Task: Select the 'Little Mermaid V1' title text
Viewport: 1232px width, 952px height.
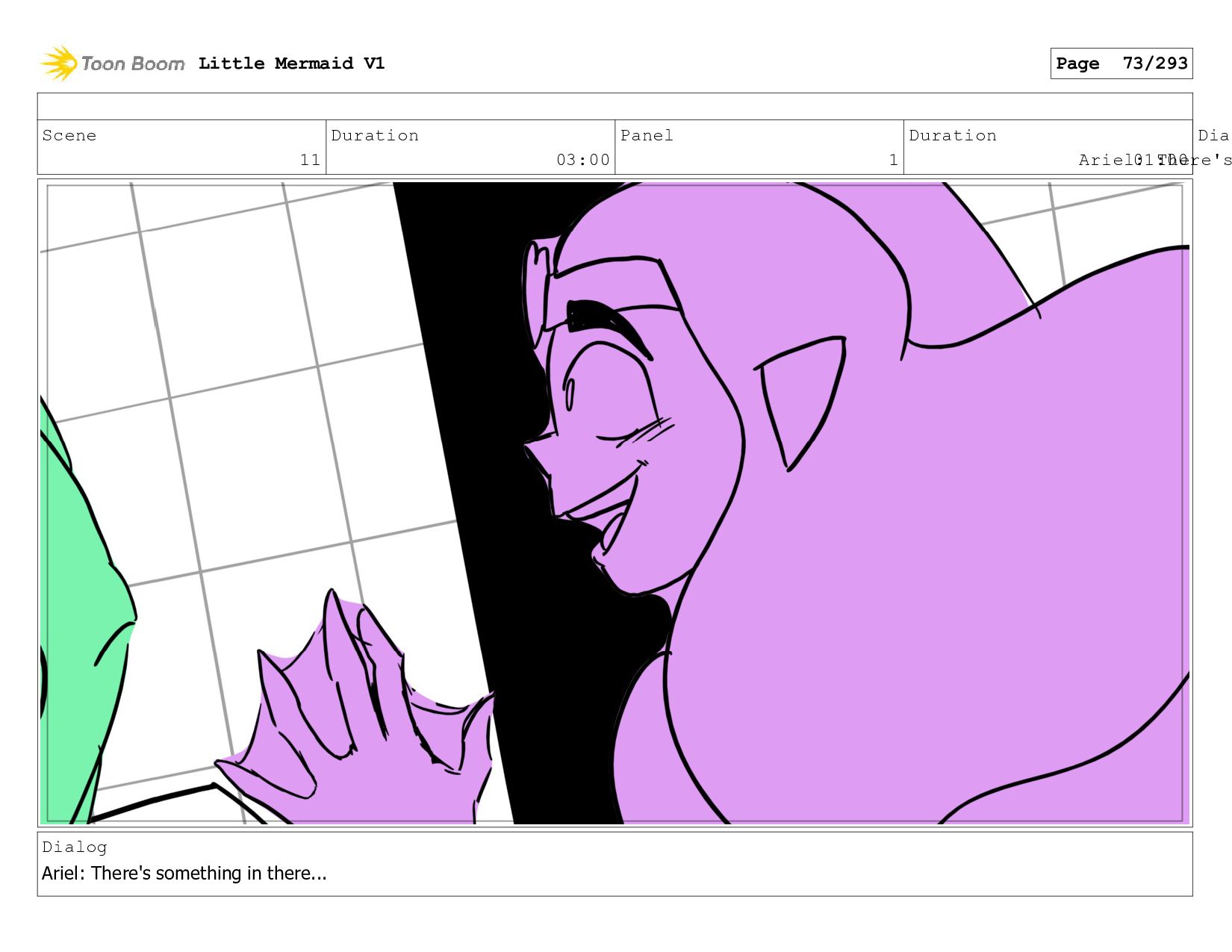Action: (292, 63)
